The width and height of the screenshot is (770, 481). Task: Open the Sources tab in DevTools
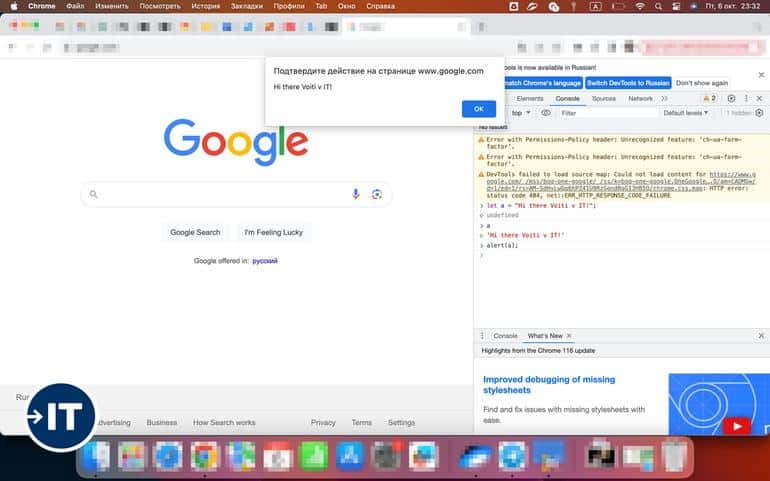(604, 99)
